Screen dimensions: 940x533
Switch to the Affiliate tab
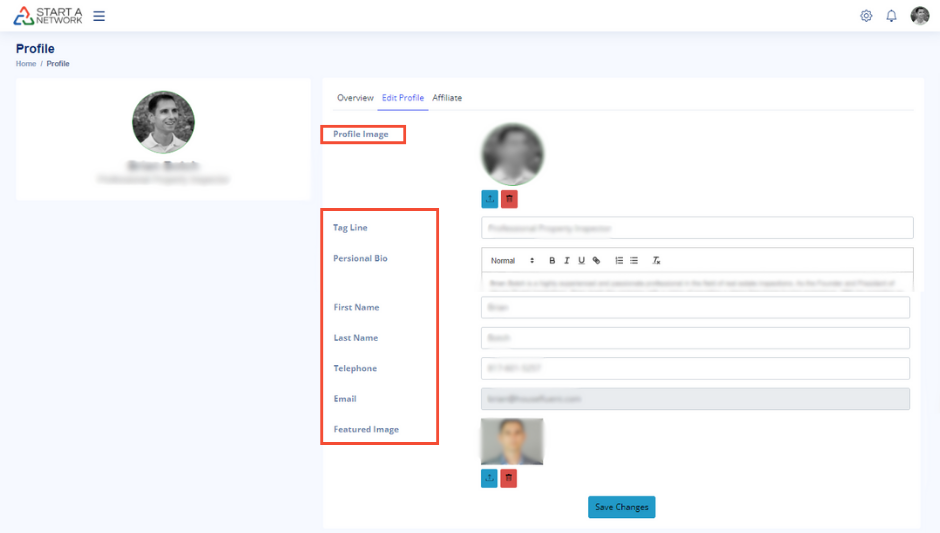click(447, 98)
